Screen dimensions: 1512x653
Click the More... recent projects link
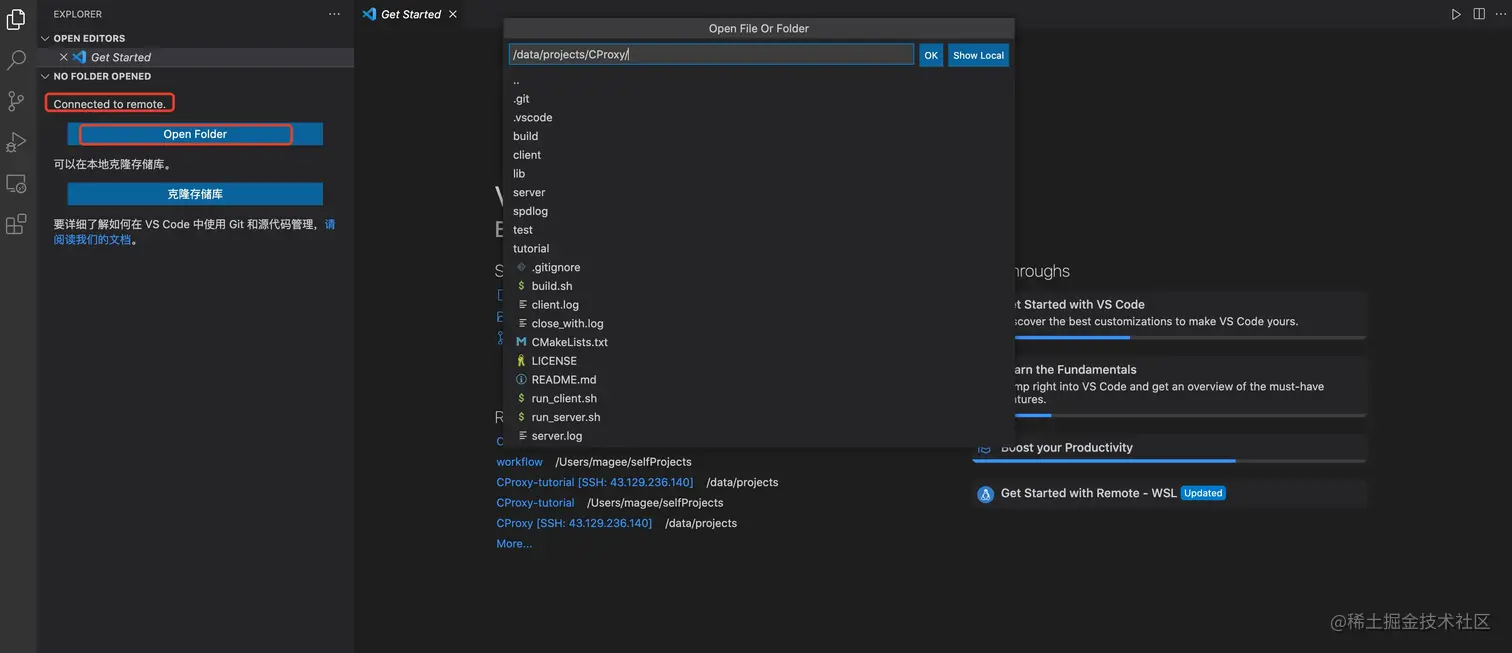(x=514, y=544)
